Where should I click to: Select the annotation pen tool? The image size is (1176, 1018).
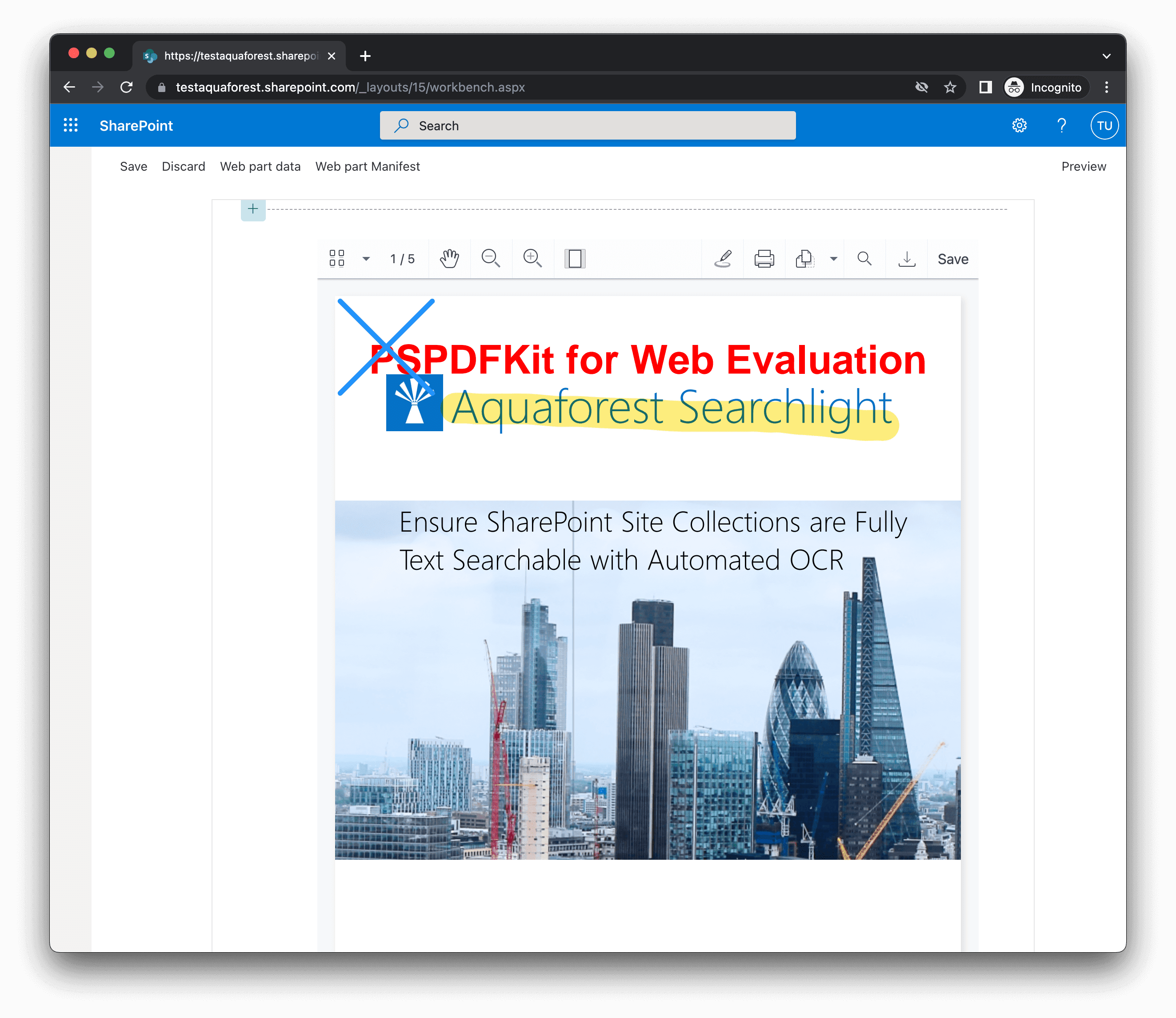(723, 258)
